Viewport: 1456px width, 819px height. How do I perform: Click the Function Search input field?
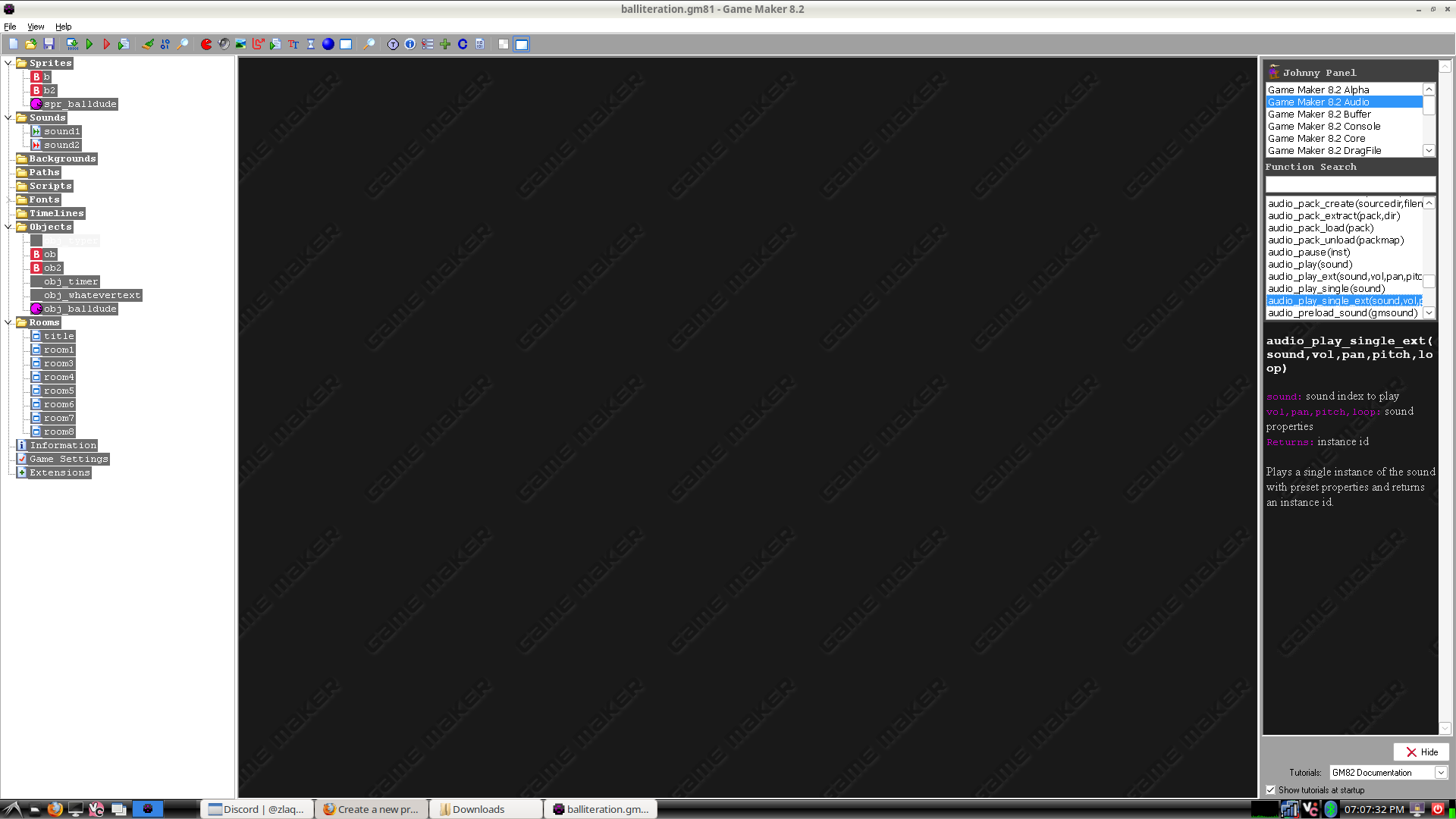(1350, 184)
